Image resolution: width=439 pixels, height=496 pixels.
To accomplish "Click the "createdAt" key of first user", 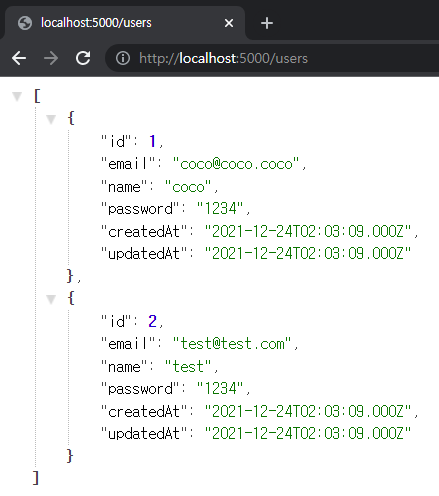I will (144, 231).
